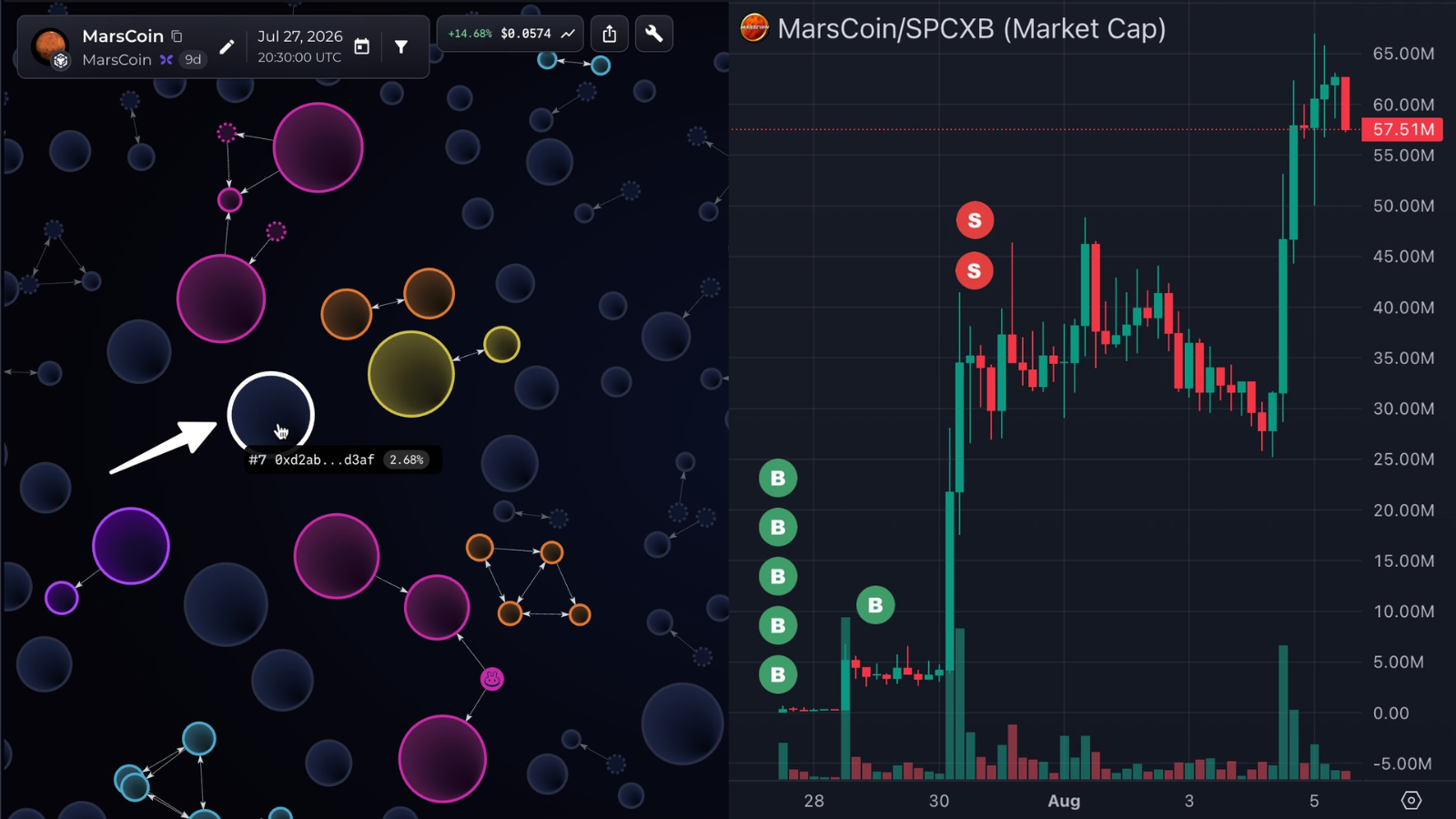Open the calendar date picker icon

point(361,46)
